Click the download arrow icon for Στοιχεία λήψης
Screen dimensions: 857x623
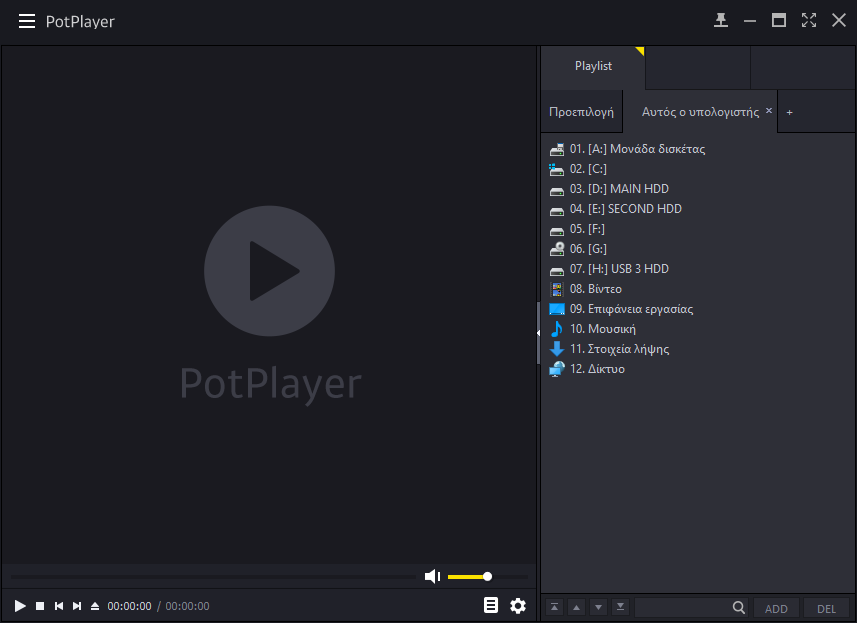click(556, 349)
